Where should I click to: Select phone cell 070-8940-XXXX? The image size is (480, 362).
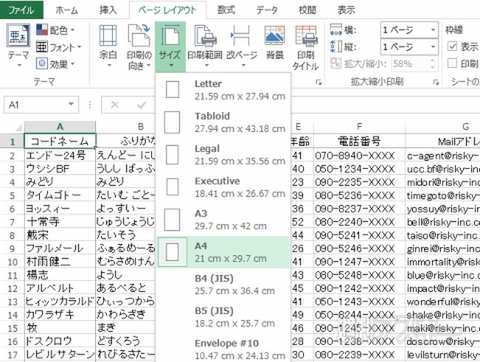[359, 155]
